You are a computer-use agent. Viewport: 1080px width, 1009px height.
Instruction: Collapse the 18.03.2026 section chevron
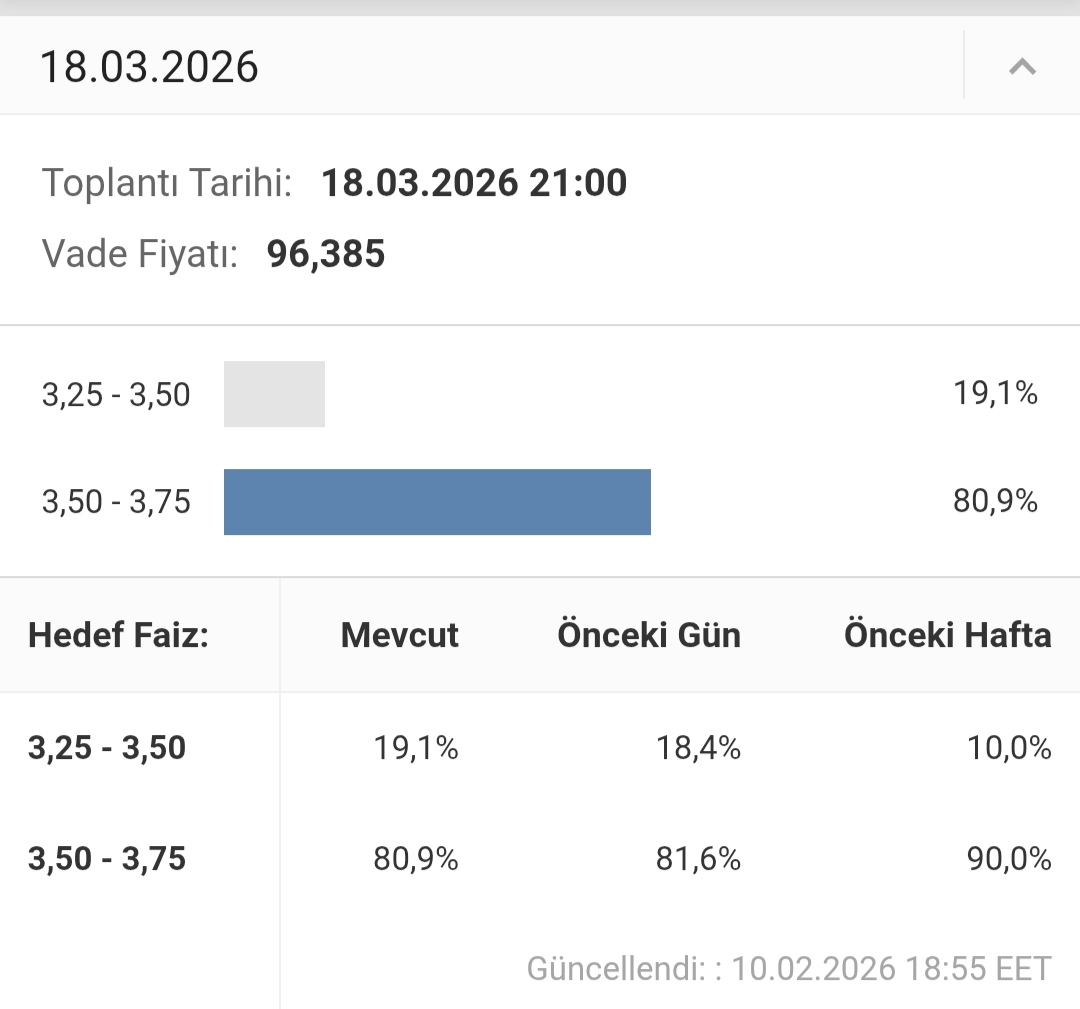click(1021, 67)
